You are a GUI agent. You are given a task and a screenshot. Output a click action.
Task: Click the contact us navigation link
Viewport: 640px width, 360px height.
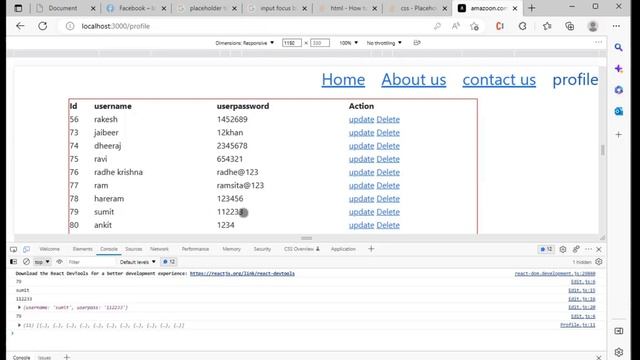click(x=499, y=80)
